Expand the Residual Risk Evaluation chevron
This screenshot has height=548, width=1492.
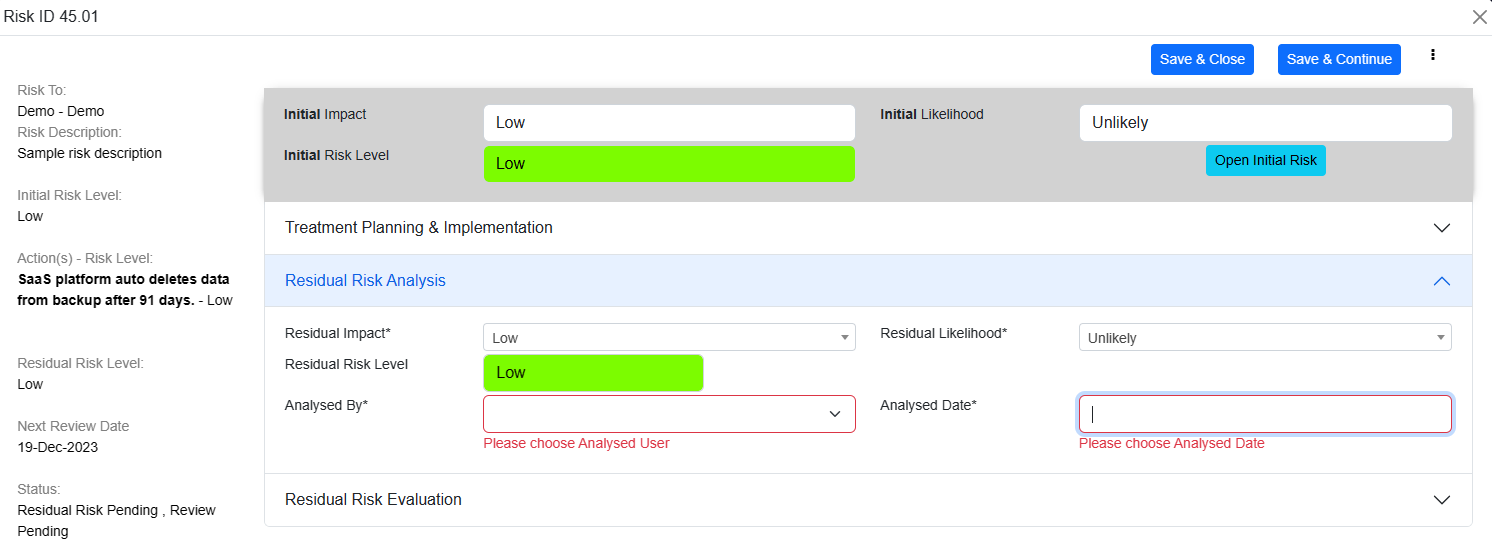click(x=1441, y=500)
